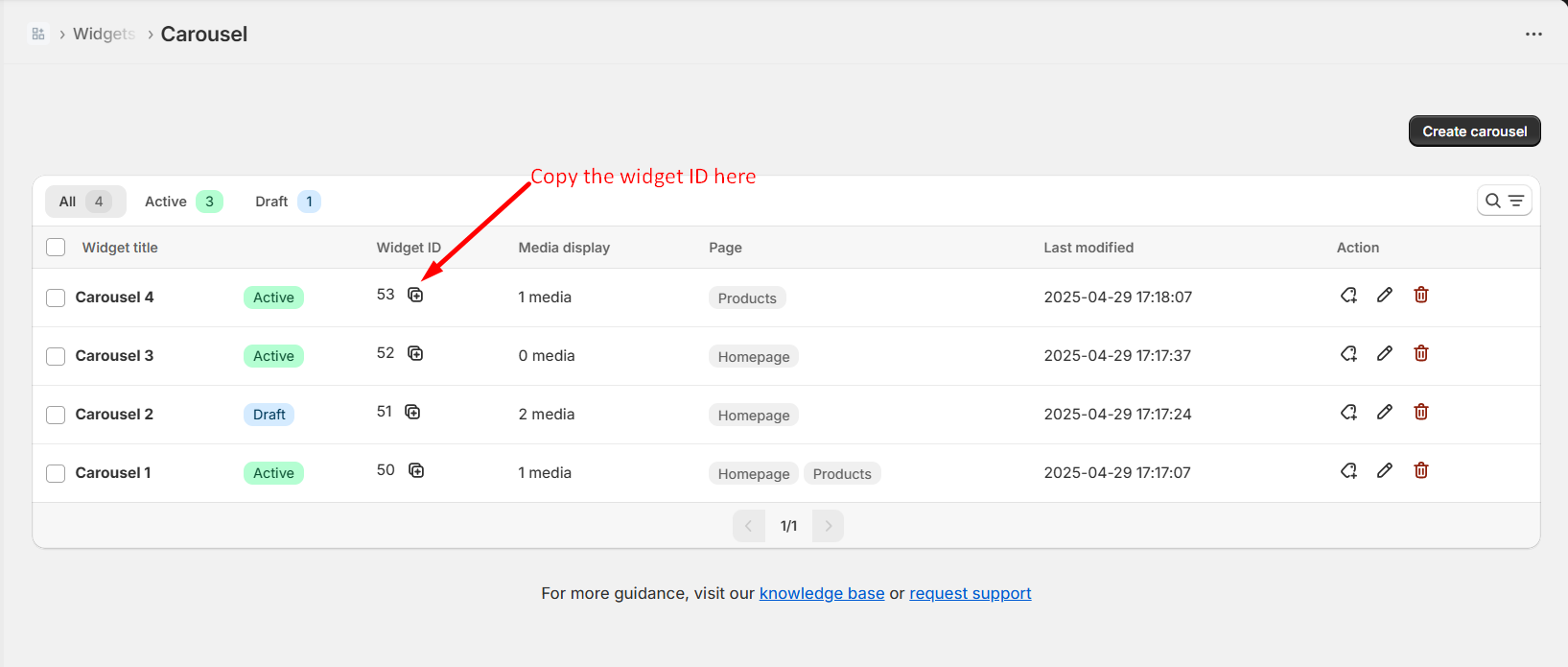
Task: Edit Carousel 2 with pencil icon
Action: tap(1384, 412)
